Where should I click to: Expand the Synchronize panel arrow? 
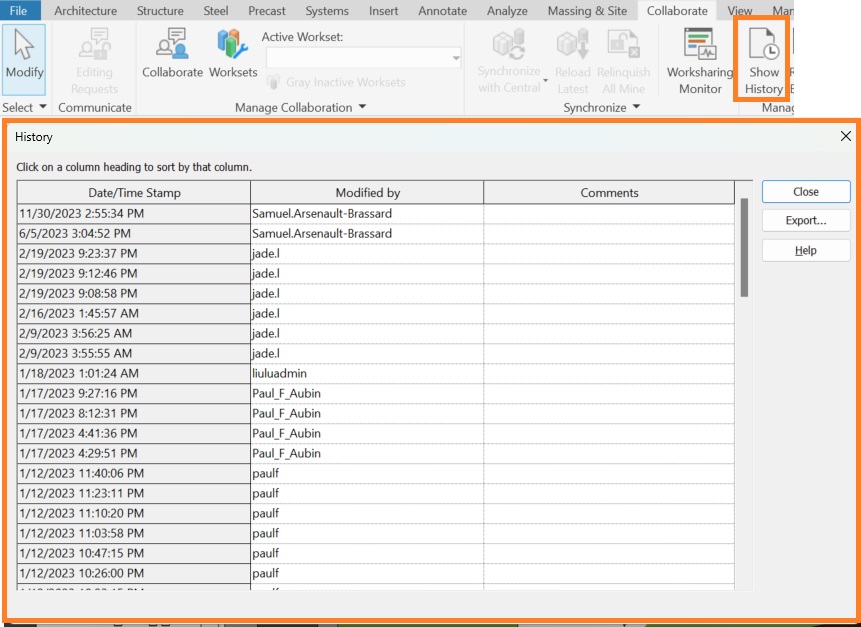tap(636, 108)
